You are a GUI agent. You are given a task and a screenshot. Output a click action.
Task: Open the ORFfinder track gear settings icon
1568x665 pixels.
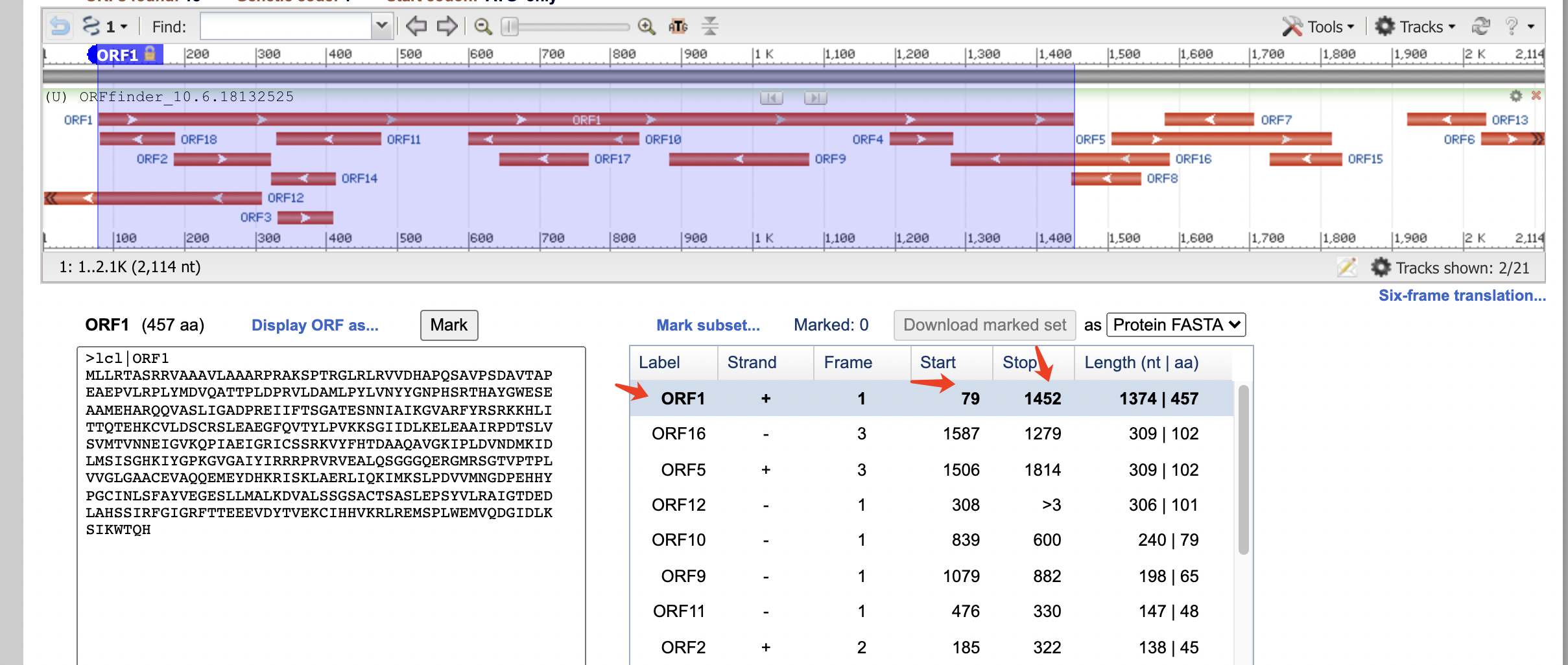click(x=1515, y=96)
